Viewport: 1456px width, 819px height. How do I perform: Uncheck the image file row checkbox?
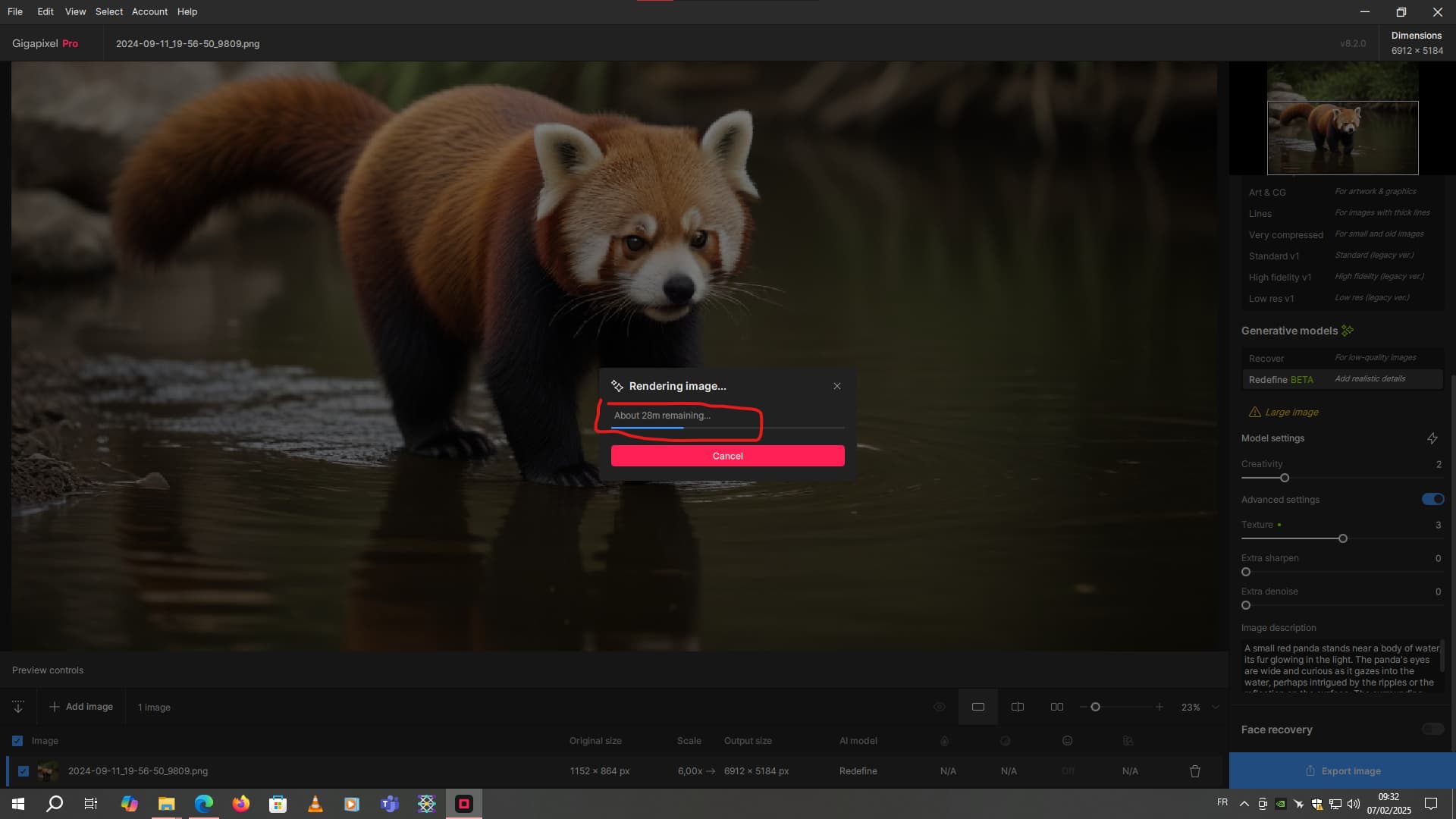[x=24, y=771]
